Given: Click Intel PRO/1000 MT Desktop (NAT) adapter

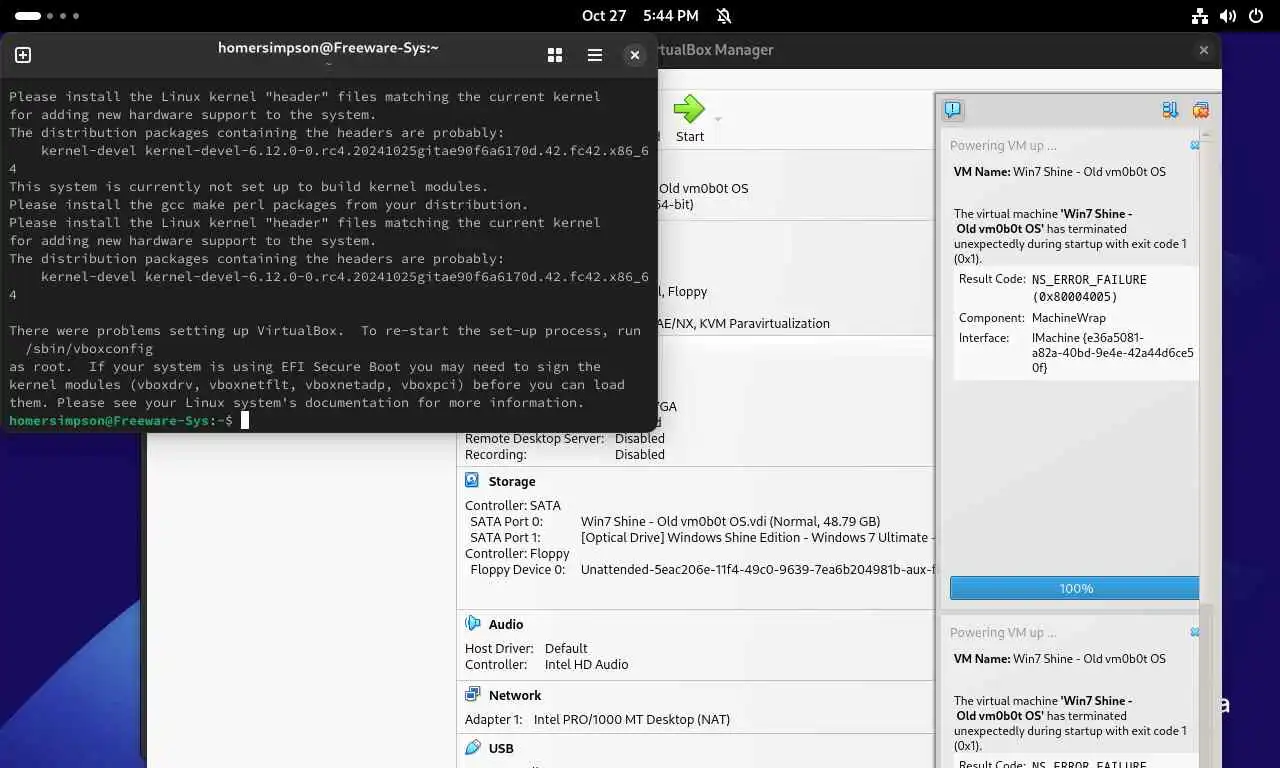Looking at the screenshot, I should click(x=632, y=720).
